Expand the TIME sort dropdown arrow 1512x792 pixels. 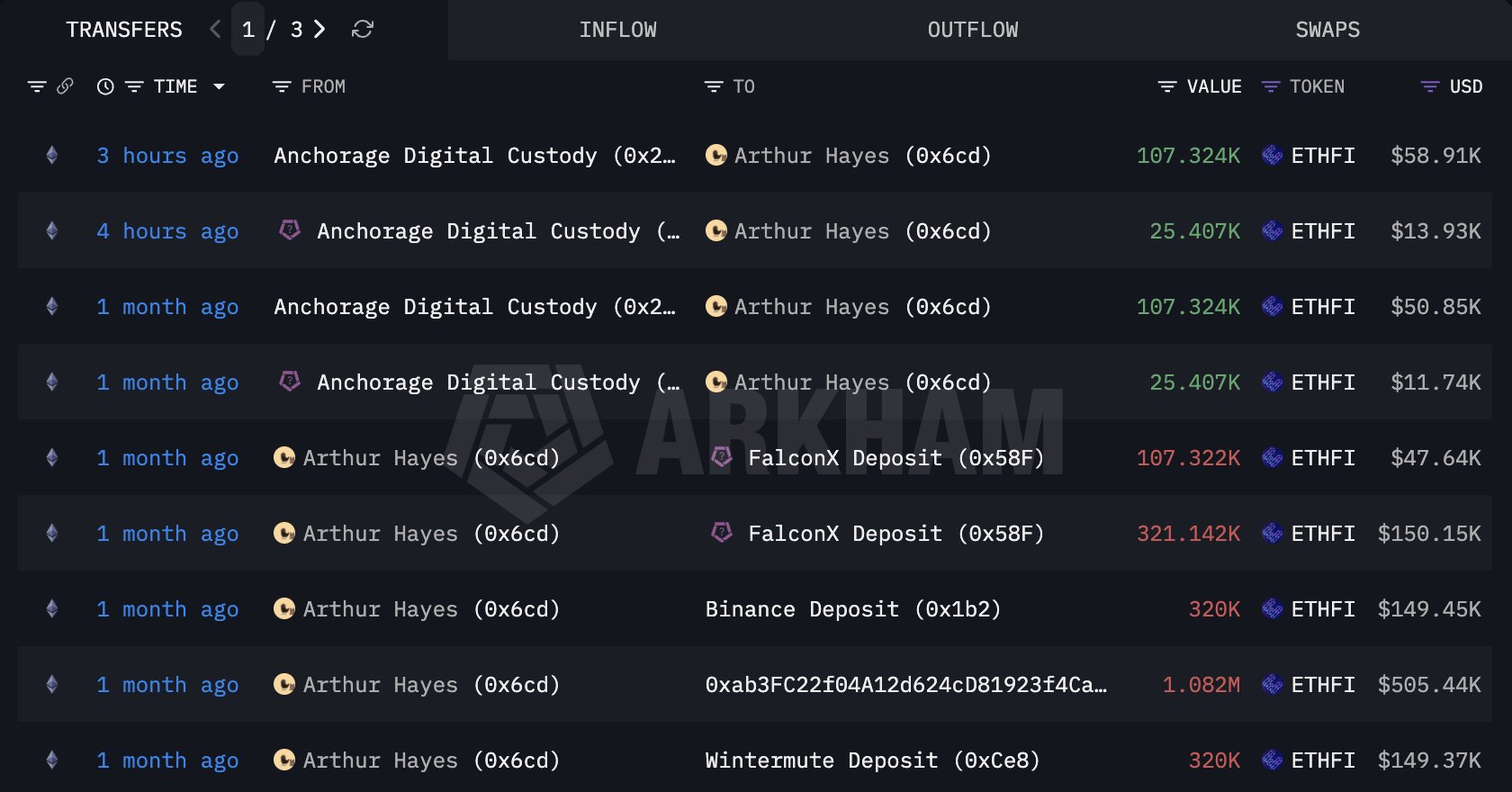click(219, 86)
